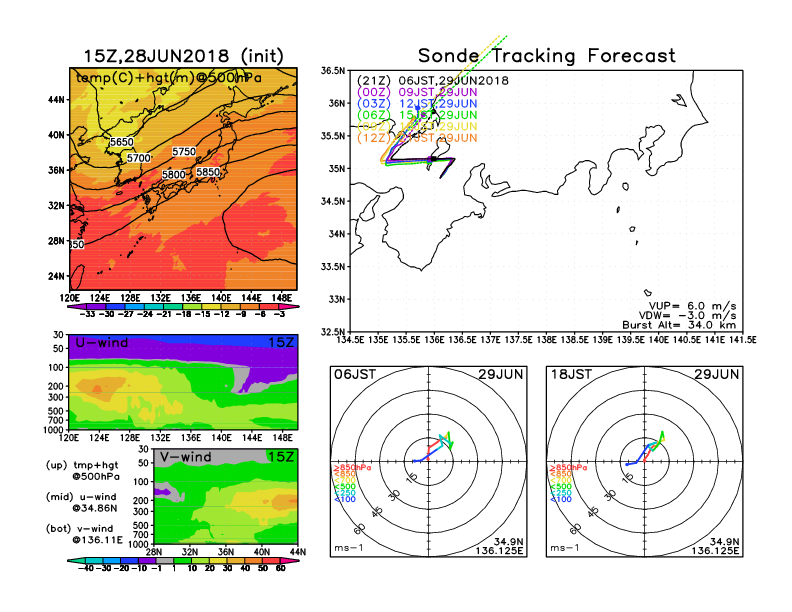Click the 5850 contour label

(x=208, y=172)
